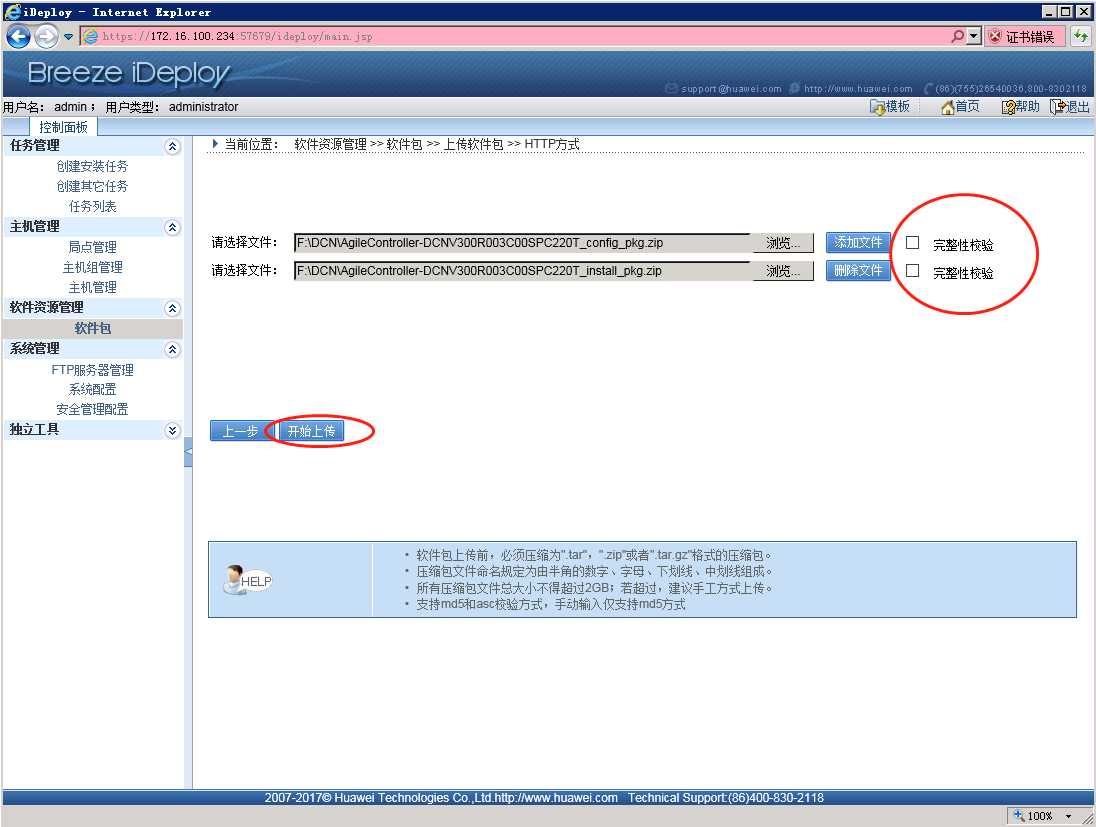
Task: Click the browser Back arrow button
Action: pyautogui.click(x=18, y=36)
